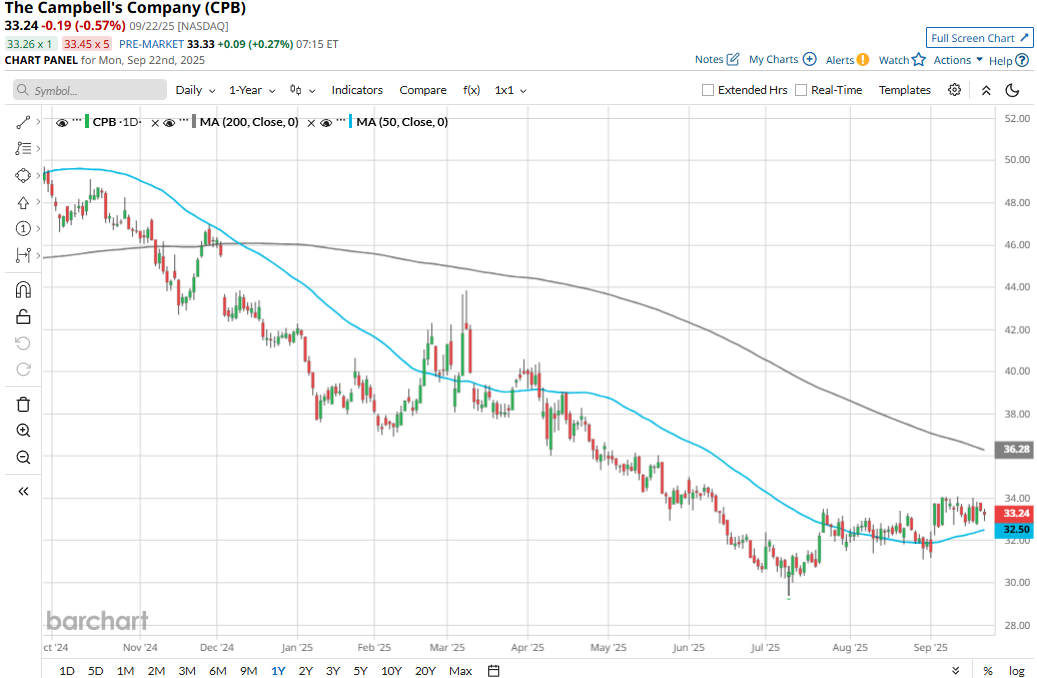
Task: Select the Max time range
Action: click(x=460, y=671)
